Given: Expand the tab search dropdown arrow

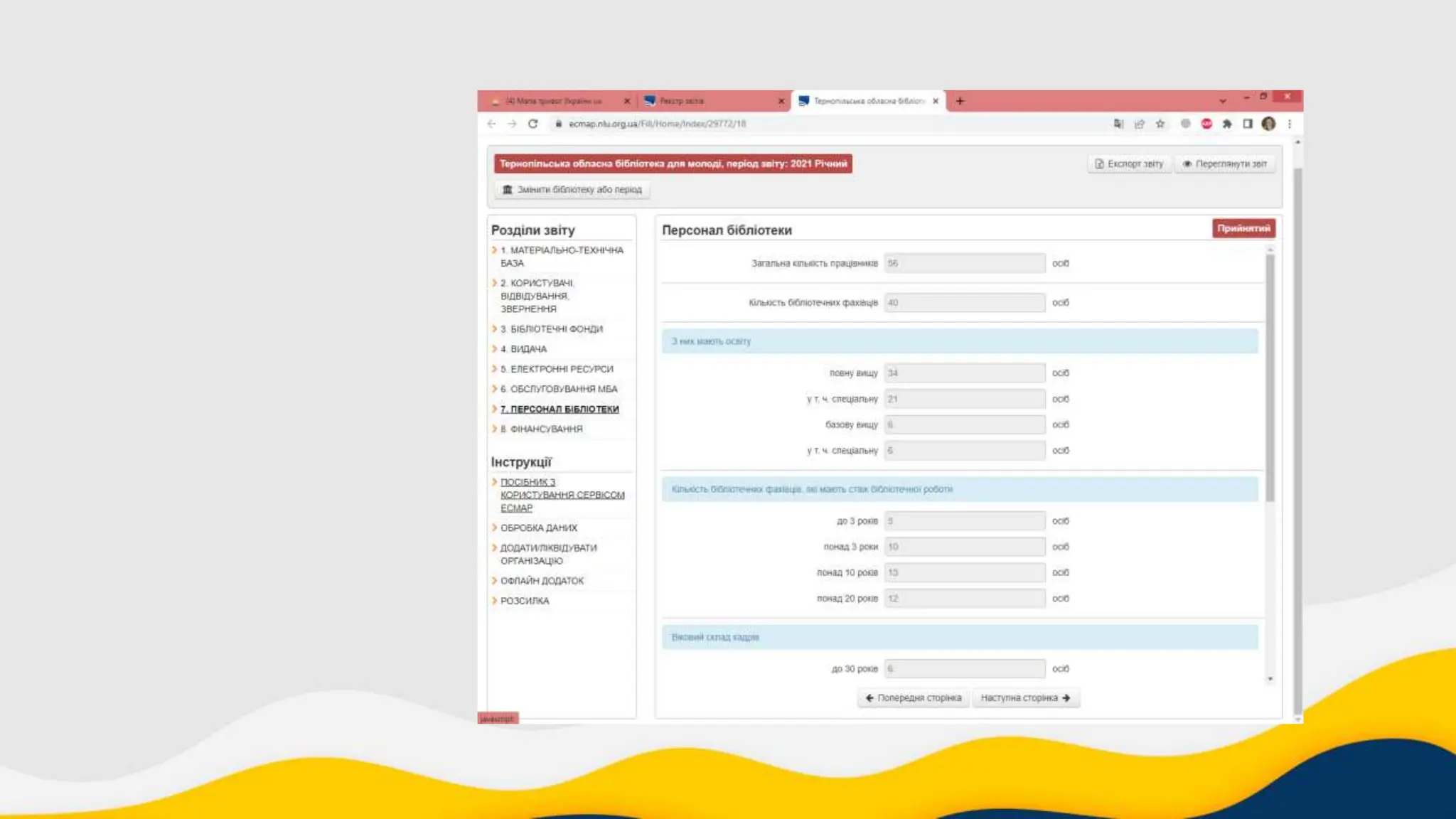Looking at the screenshot, I should (x=1223, y=101).
